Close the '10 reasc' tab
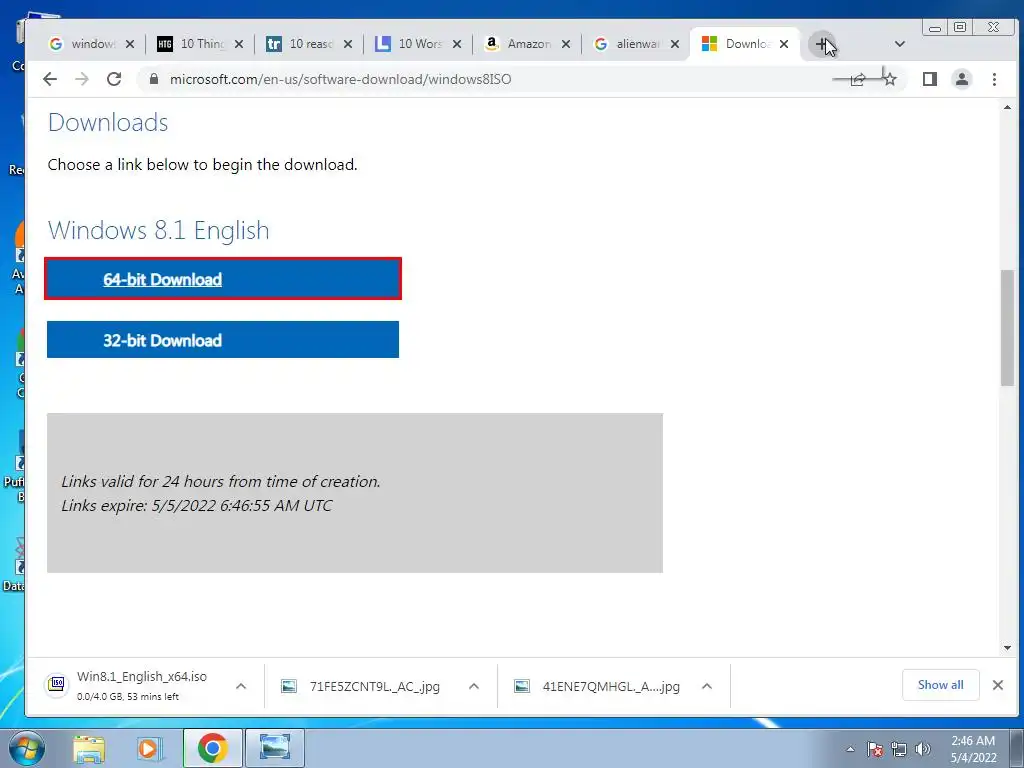 pyautogui.click(x=348, y=44)
